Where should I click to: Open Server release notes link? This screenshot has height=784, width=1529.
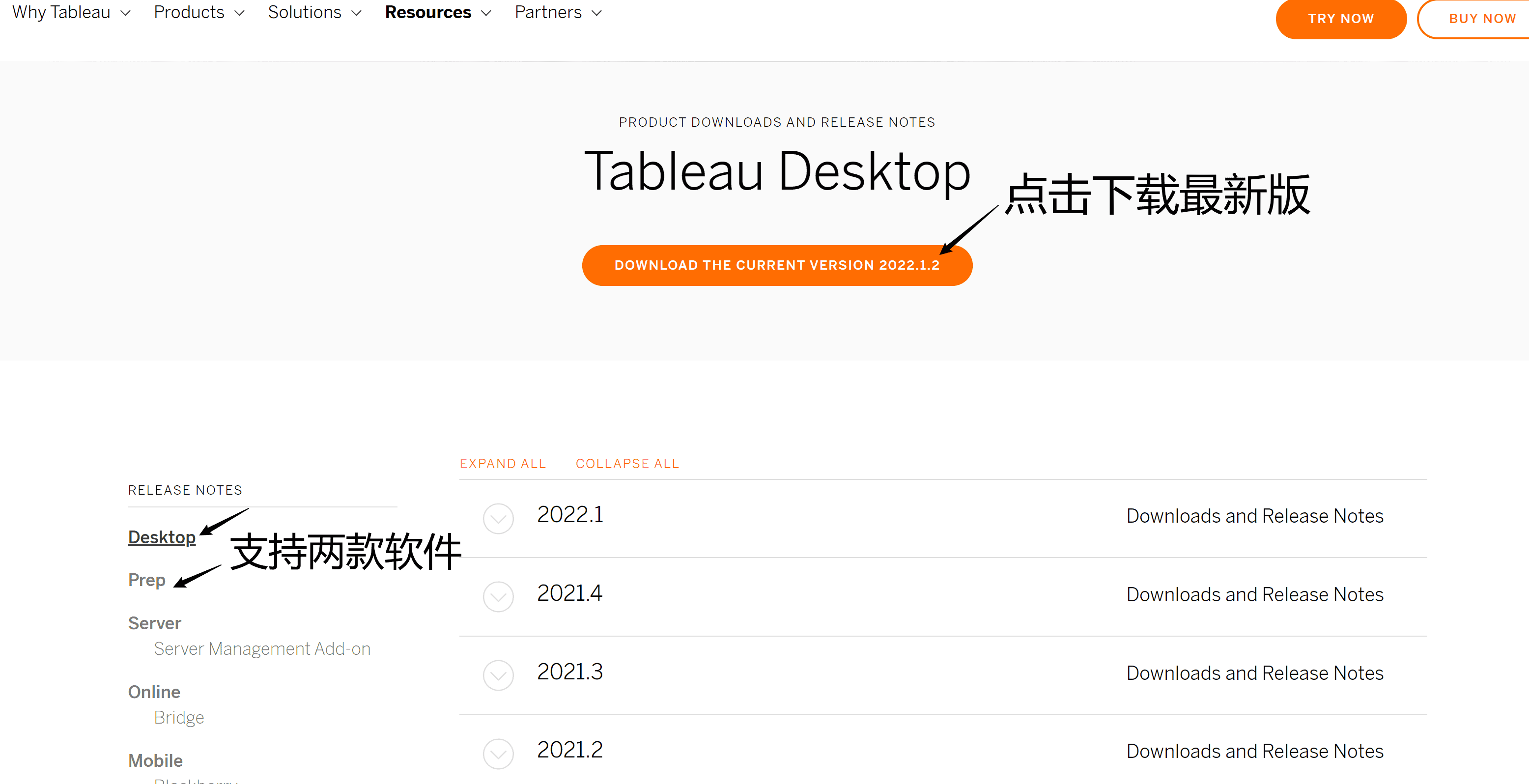154,622
